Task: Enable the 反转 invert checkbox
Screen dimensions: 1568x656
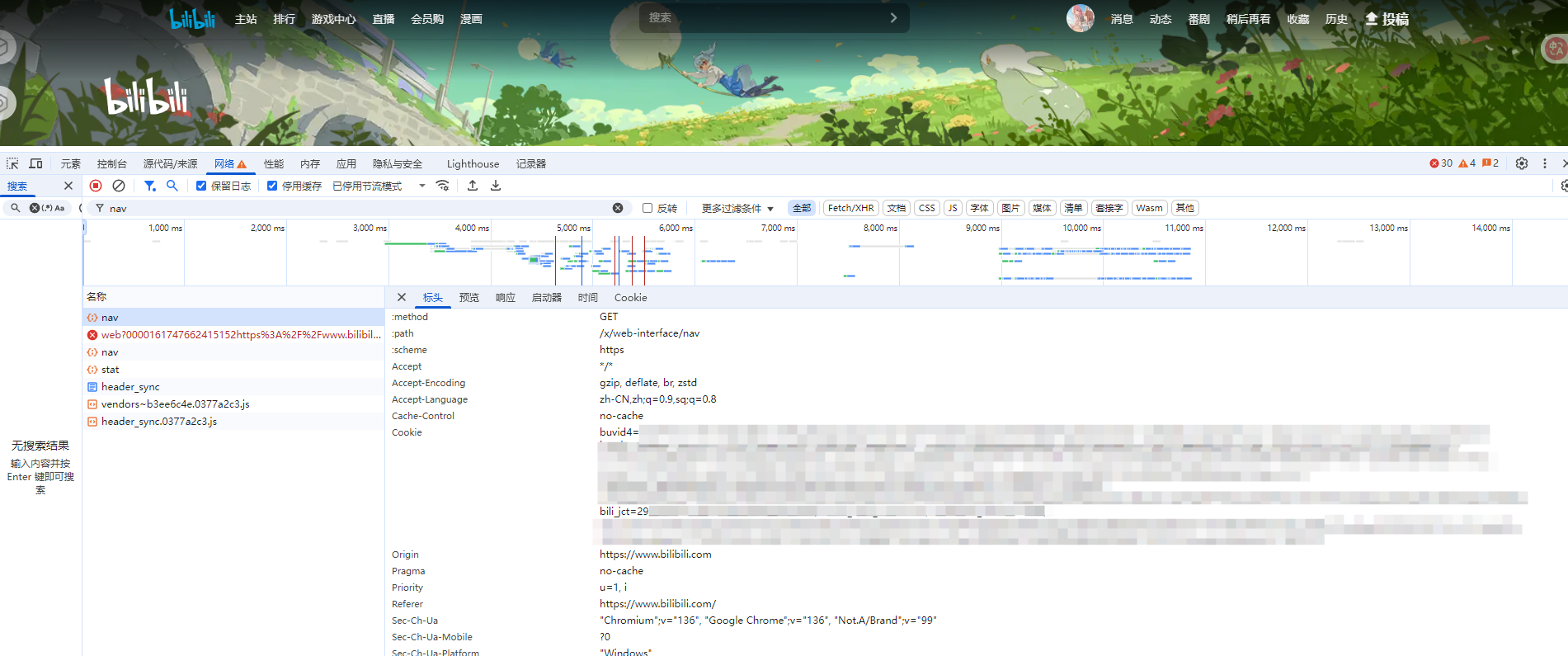Action: coord(647,208)
